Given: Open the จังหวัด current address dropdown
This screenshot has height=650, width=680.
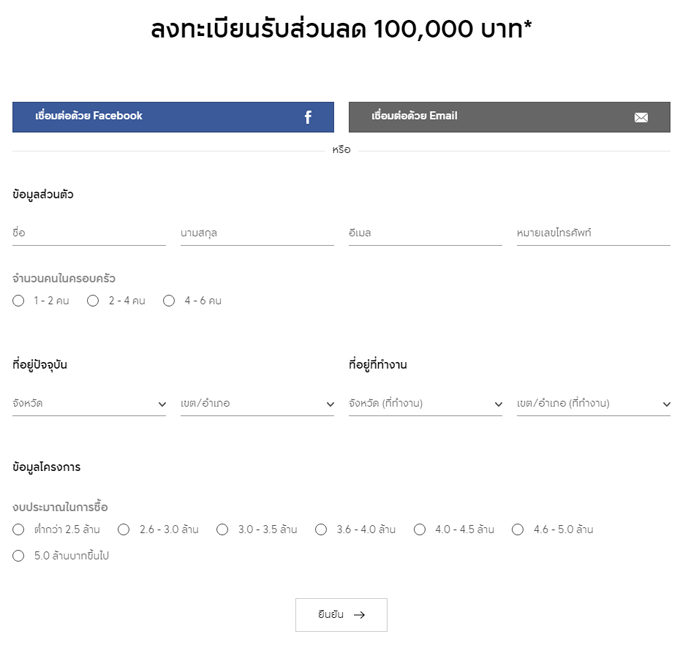Looking at the screenshot, I should pyautogui.click(x=89, y=403).
